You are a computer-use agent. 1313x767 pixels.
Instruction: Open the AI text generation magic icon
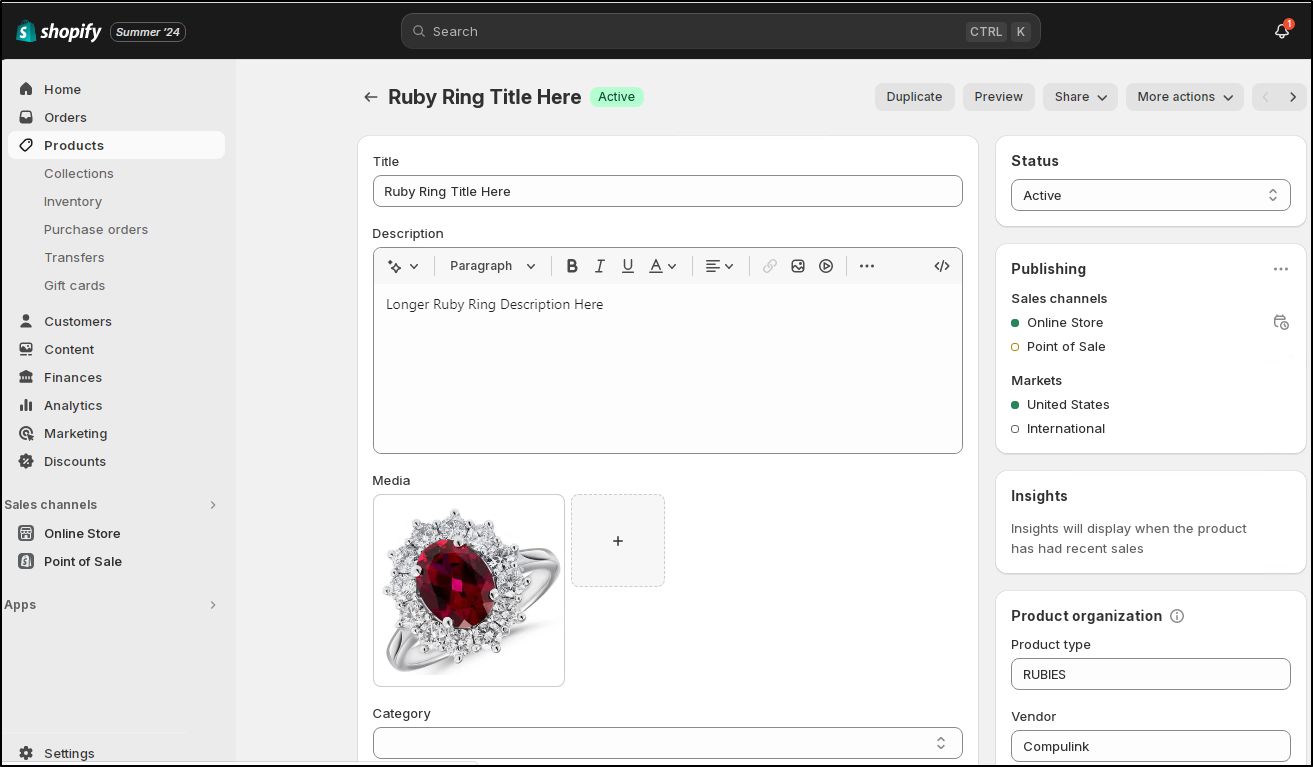[x=403, y=266]
